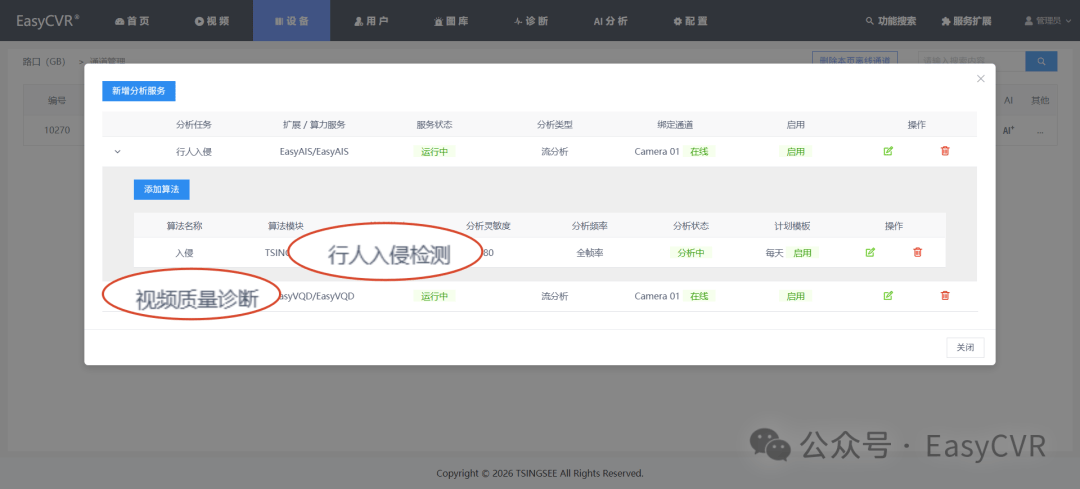Image resolution: width=1080 pixels, height=489 pixels.
Task: Click the 分析中 status tag
Action: (691, 253)
